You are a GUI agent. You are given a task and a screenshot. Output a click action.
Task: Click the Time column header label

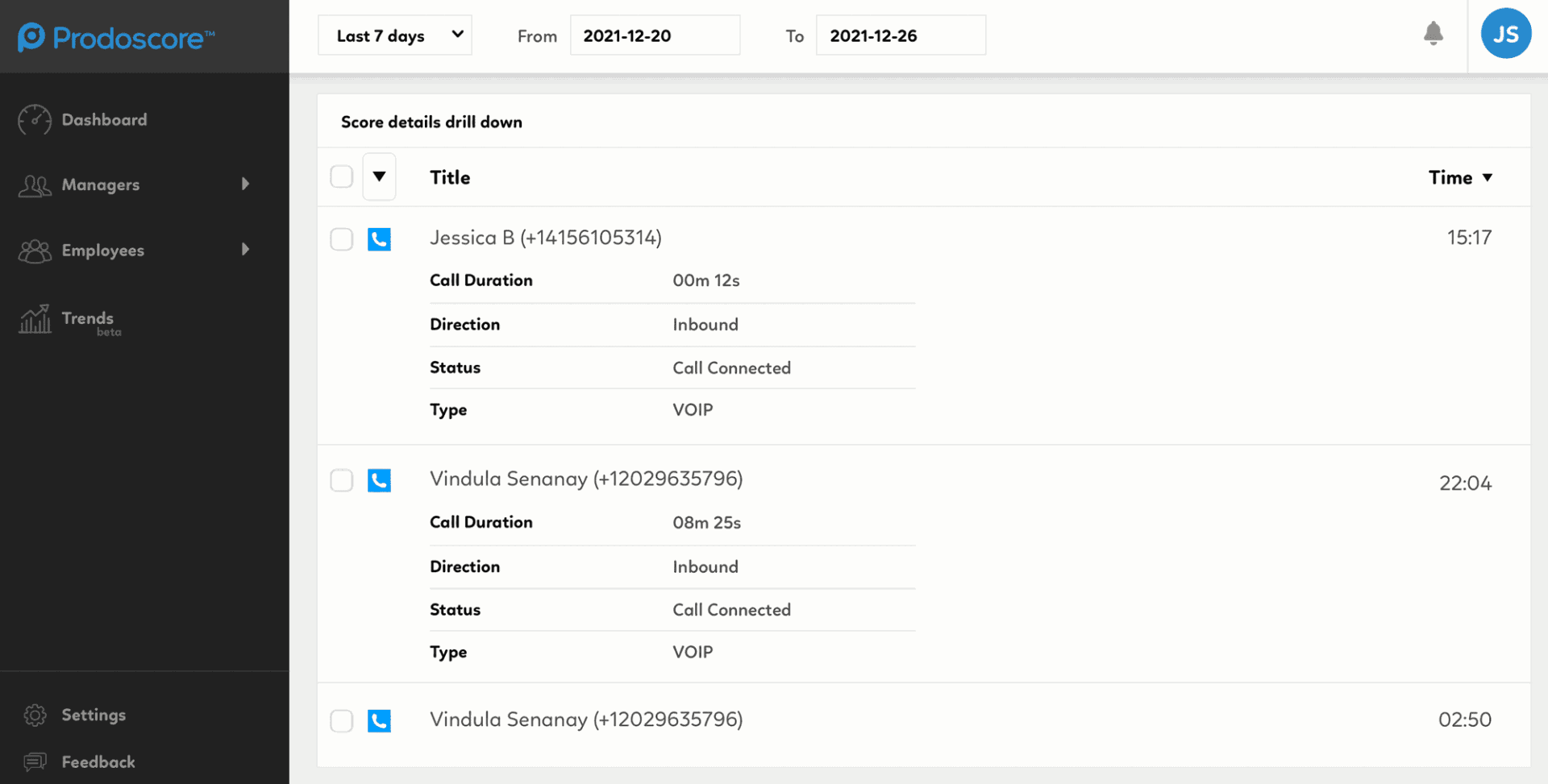tap(1450, 177)
